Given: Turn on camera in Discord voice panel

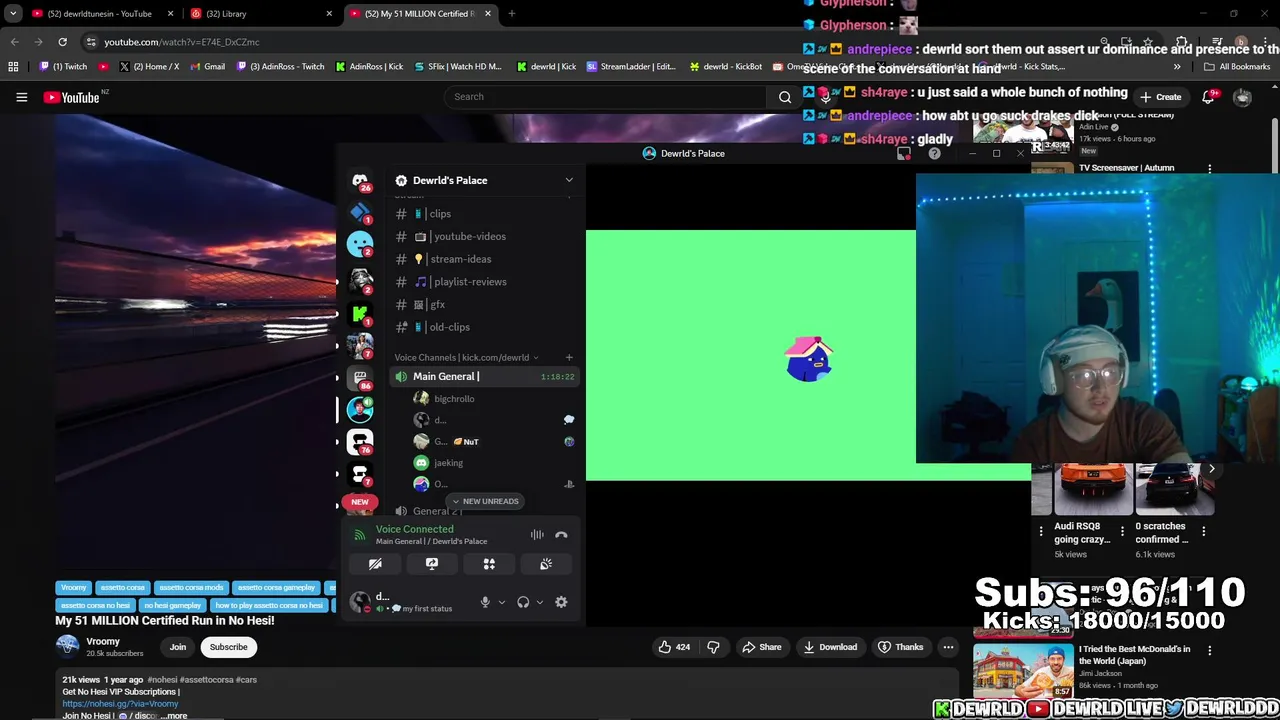Looking at the screenshot, I should pyautogui.click(x=375, y=564).
